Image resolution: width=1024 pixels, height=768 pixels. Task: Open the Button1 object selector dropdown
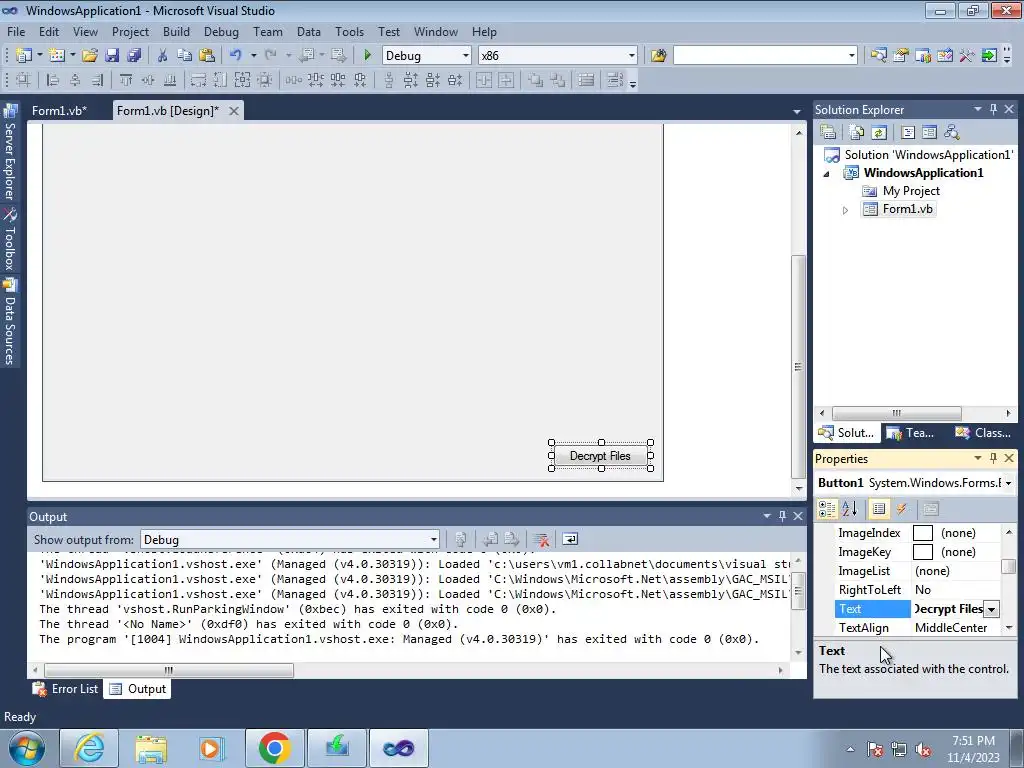1009,483
